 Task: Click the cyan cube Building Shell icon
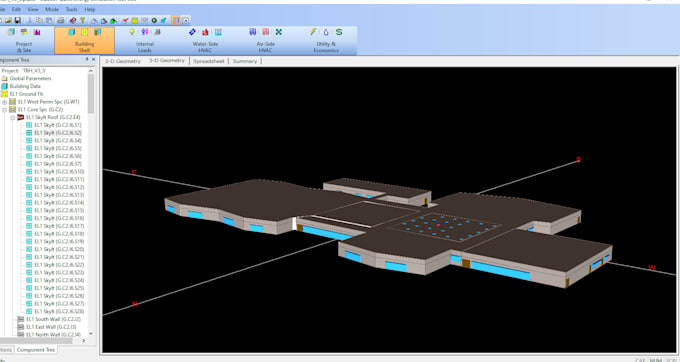coord(72,32)
